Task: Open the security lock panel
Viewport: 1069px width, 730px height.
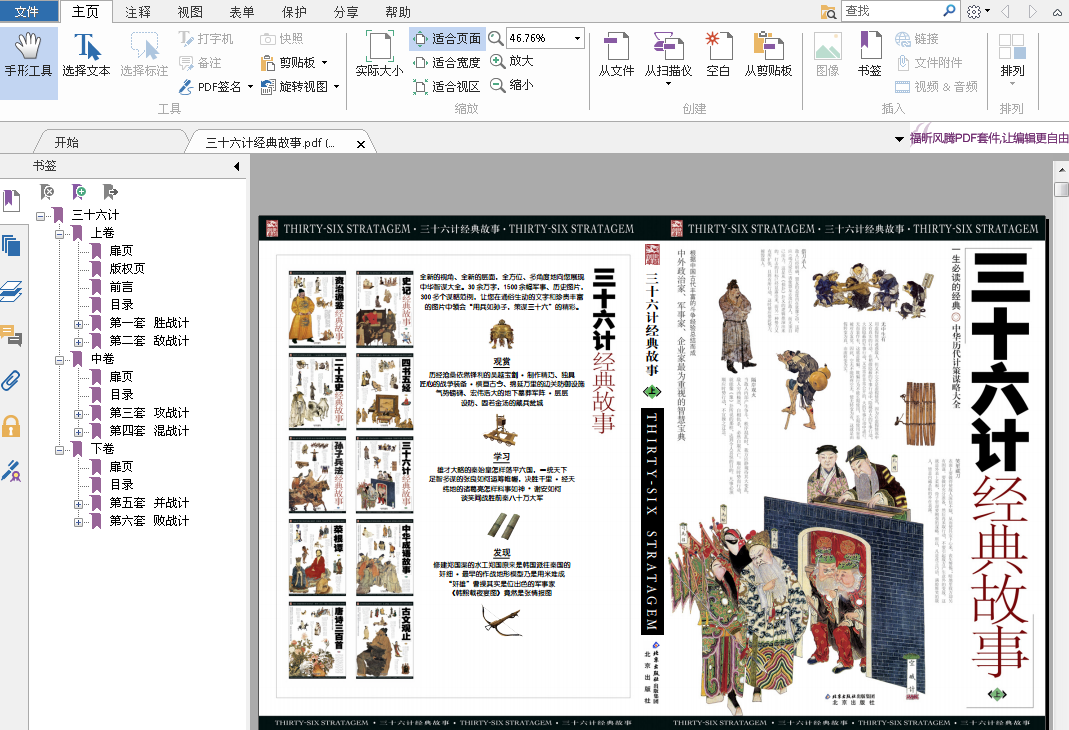Action: click(x=12, y=426)
